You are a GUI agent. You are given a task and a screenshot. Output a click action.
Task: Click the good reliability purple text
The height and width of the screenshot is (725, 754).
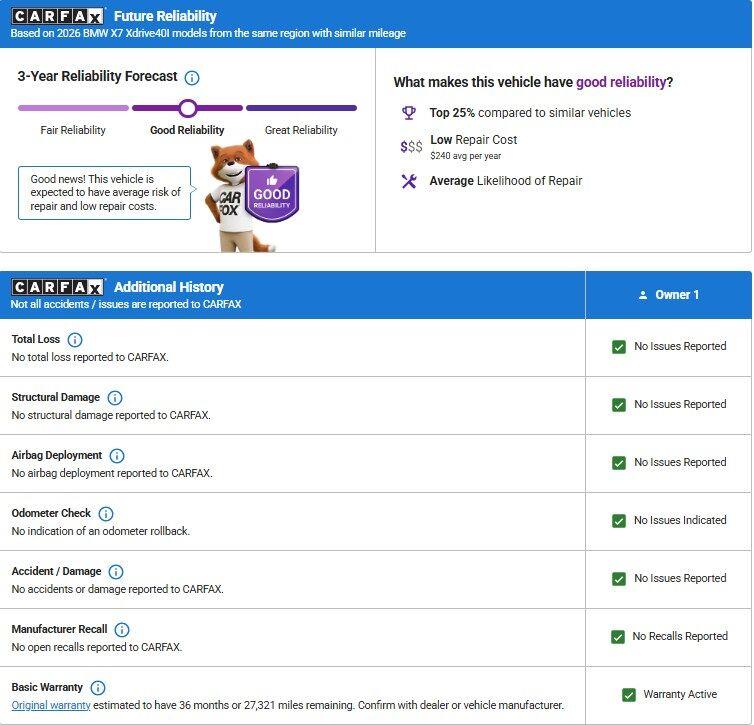point(621,82)
